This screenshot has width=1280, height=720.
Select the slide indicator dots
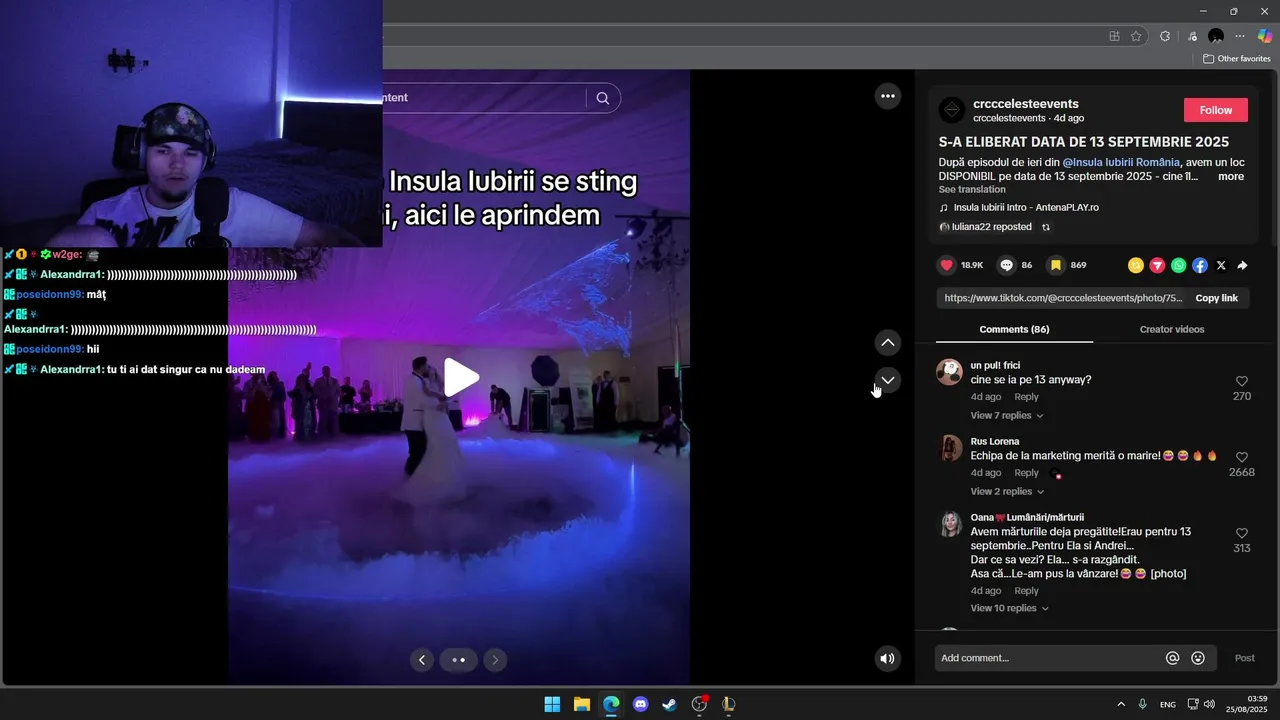(459, 659)
